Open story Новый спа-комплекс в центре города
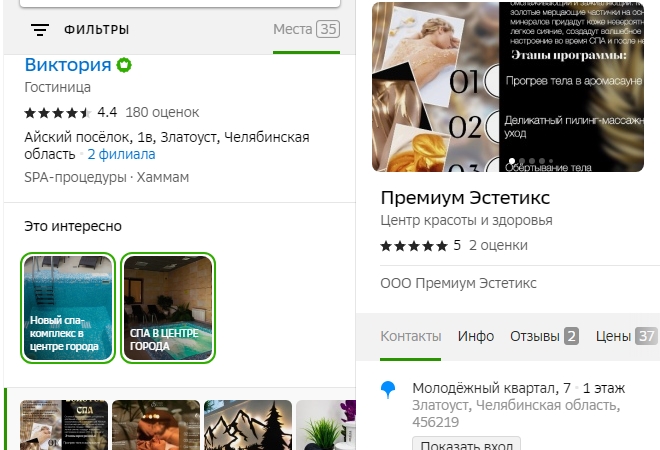The image size is (660, 450). pyautogui.click(x=67, y=308)
